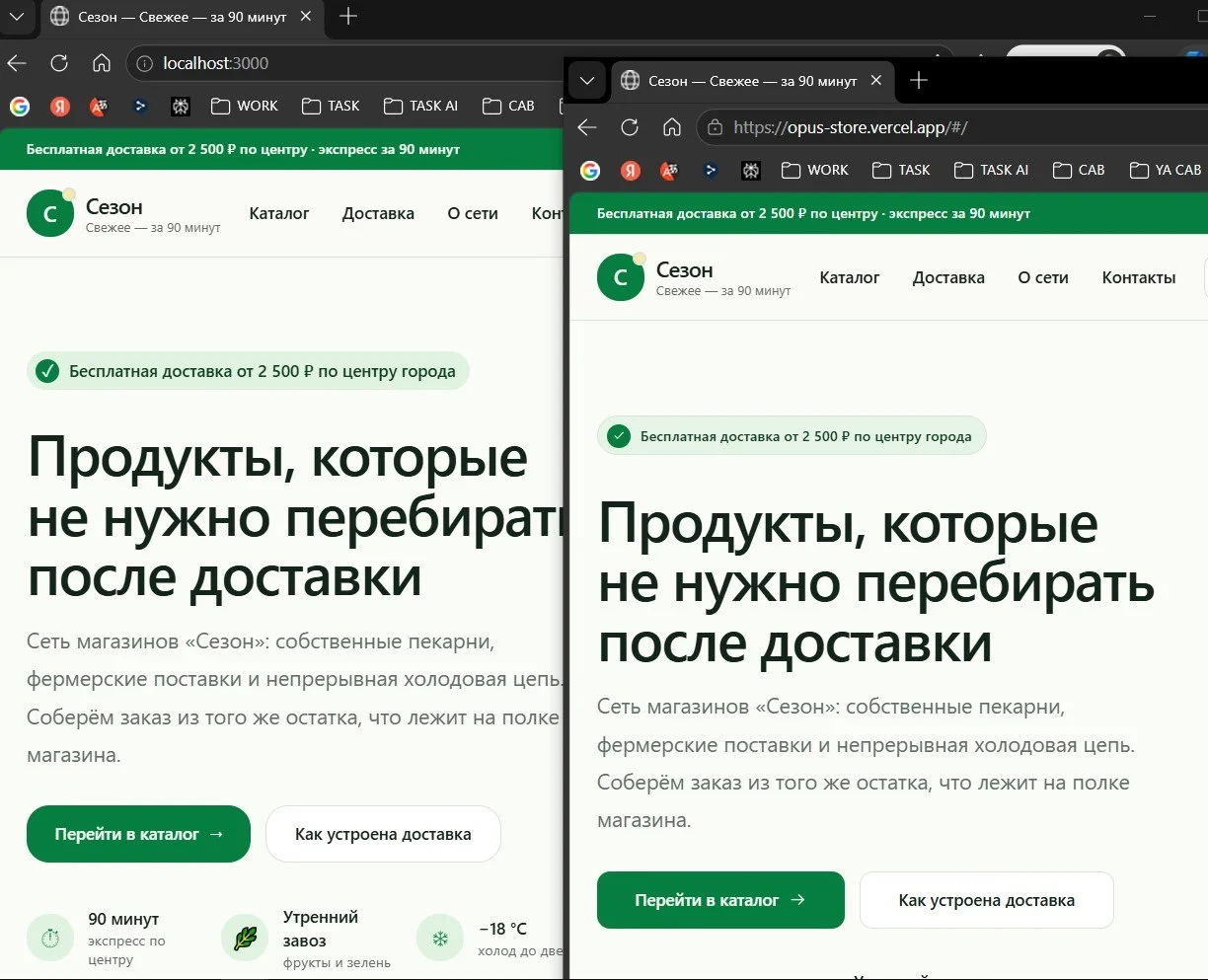The width and height of the screenshot is (1208, 980).
Task: Open terminal-arrow bookmark in opus-store window
Action: pos(711,170)
